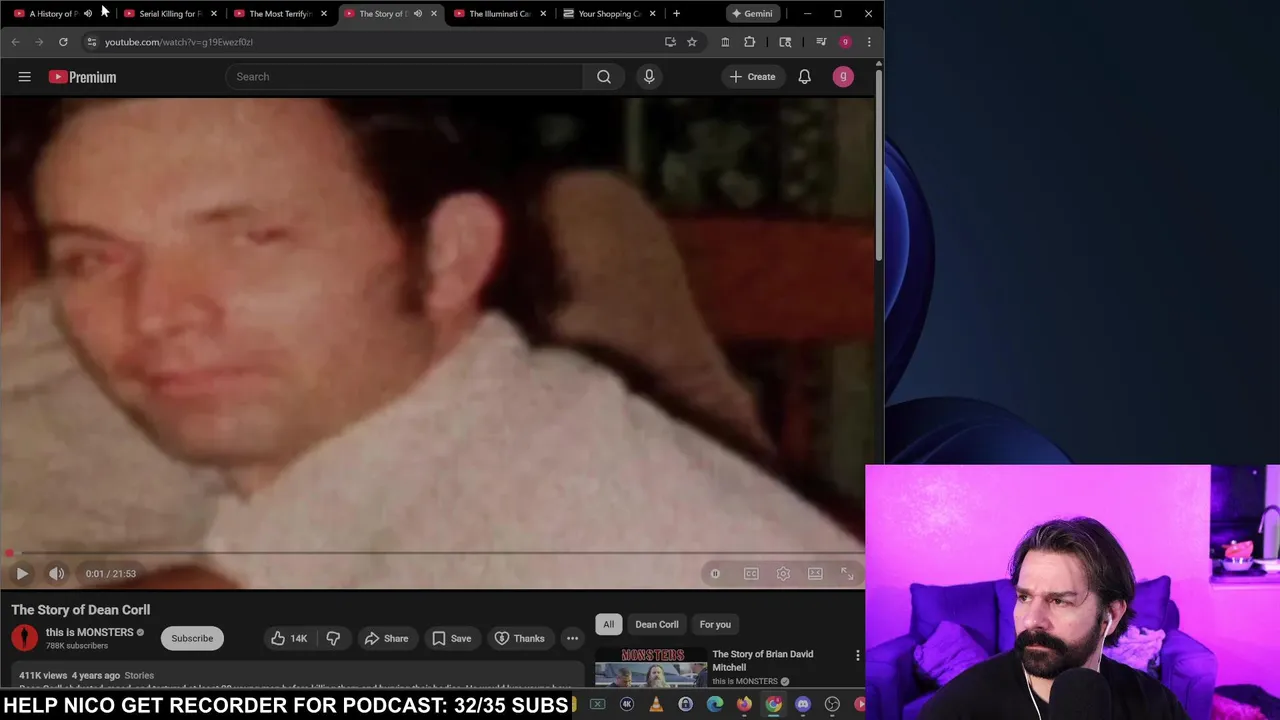Share the Dean Corll video

386,638
